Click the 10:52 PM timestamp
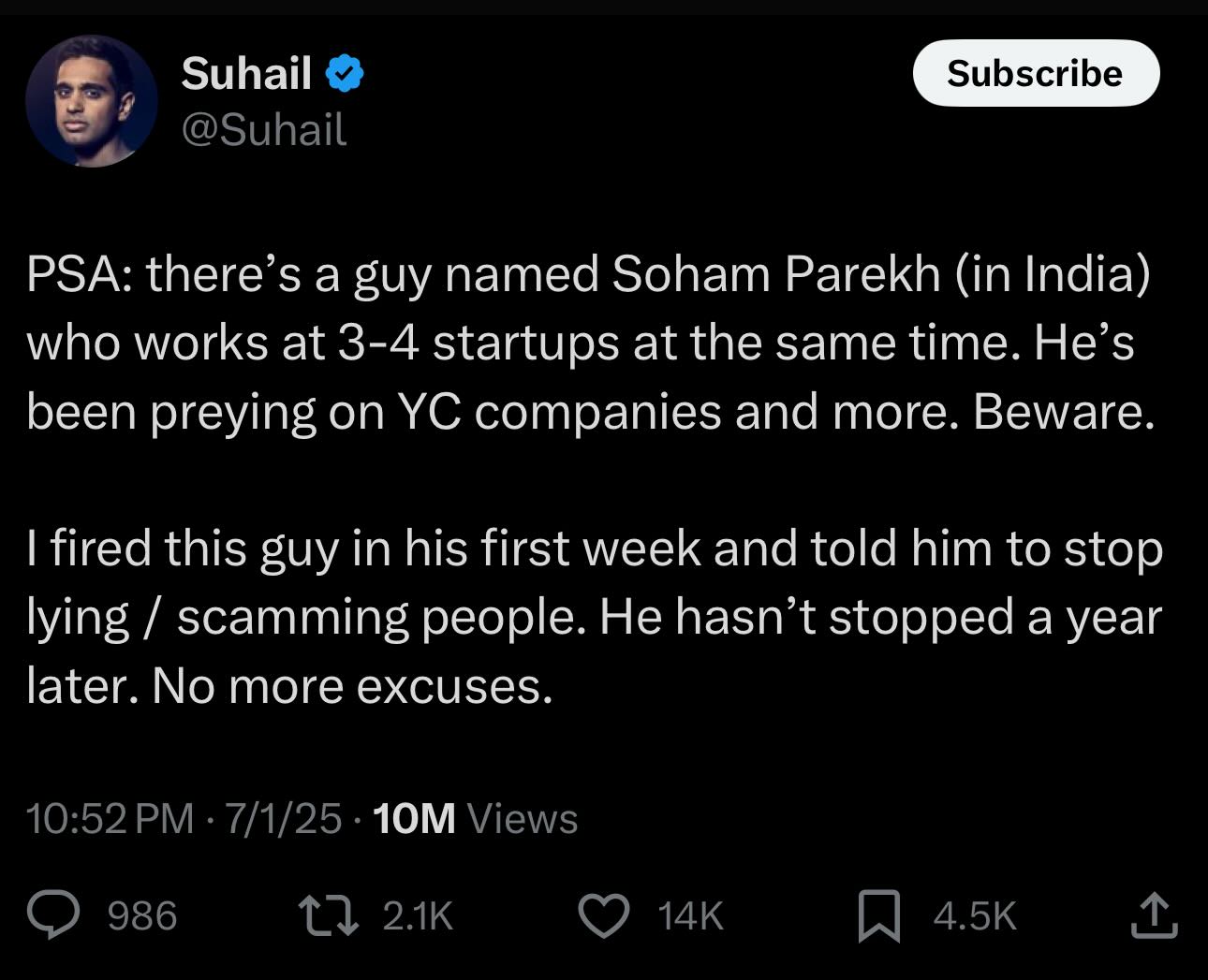The width and height of the screenshot is (1208, 980). (110, 818)
